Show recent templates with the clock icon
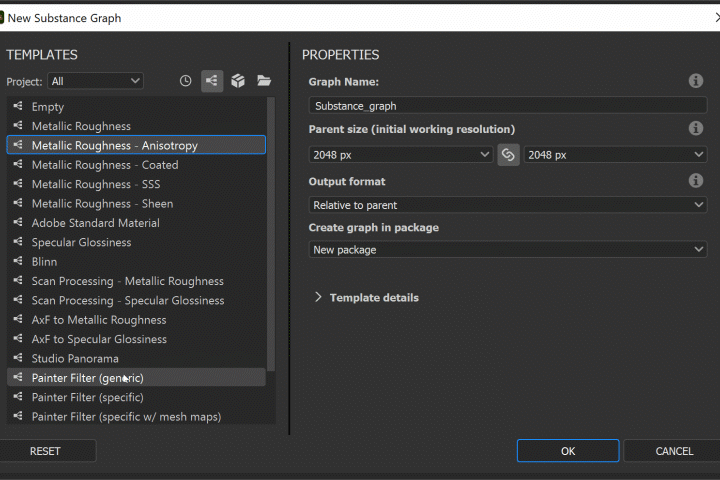The height and width of the screenshot is (480, 720). coord(186,81)
